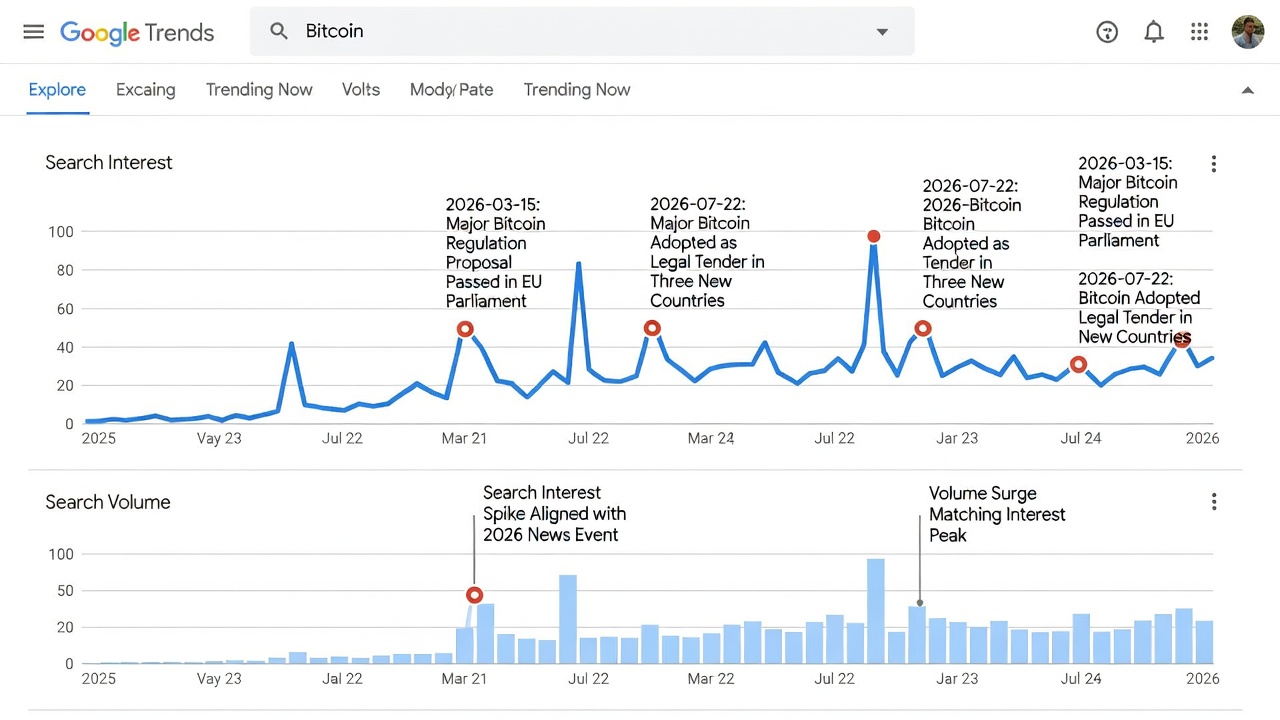
Task: Open the notifications bell
Action: click(x=1154, y=32)
